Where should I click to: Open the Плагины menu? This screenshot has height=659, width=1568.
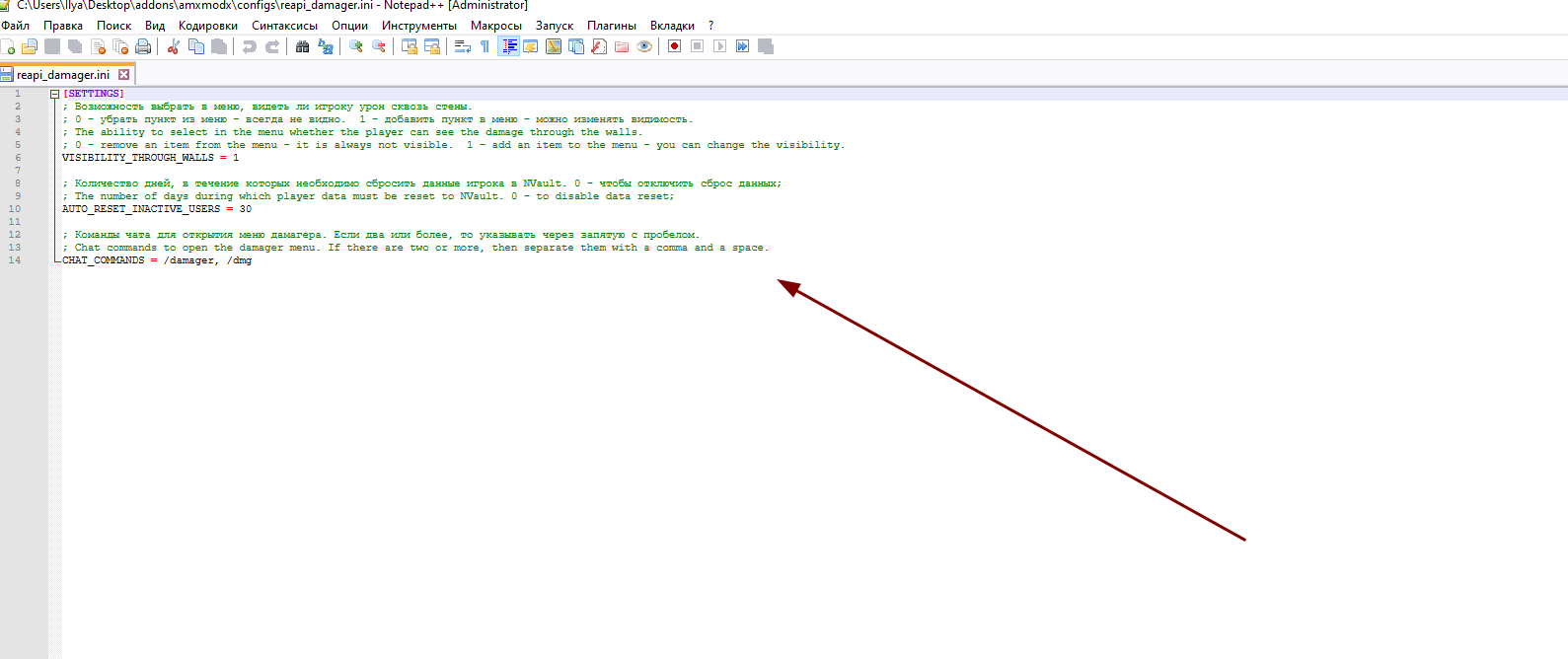[x=611, y=26]
